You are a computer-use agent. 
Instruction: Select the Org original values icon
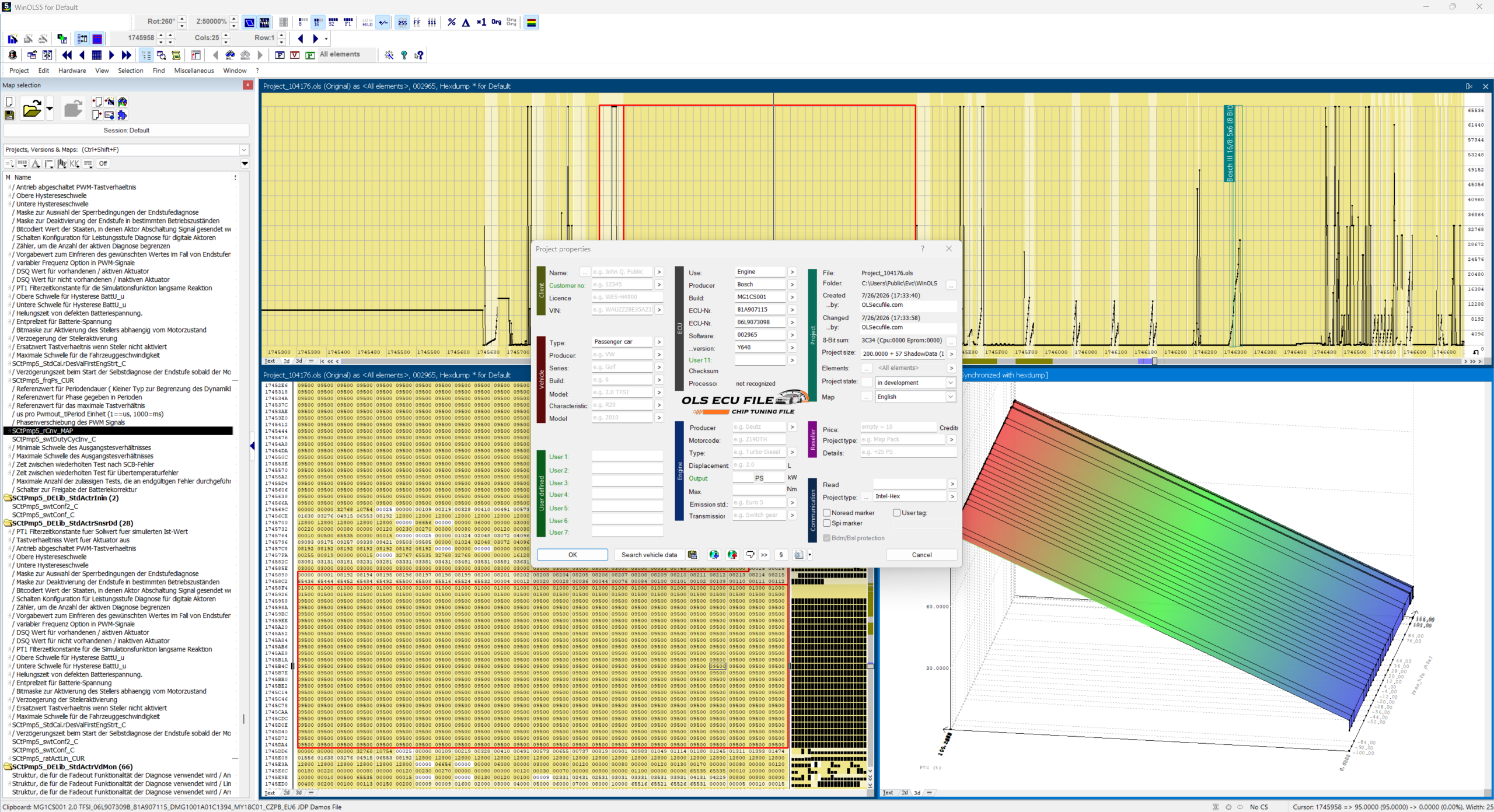[496, 22]
